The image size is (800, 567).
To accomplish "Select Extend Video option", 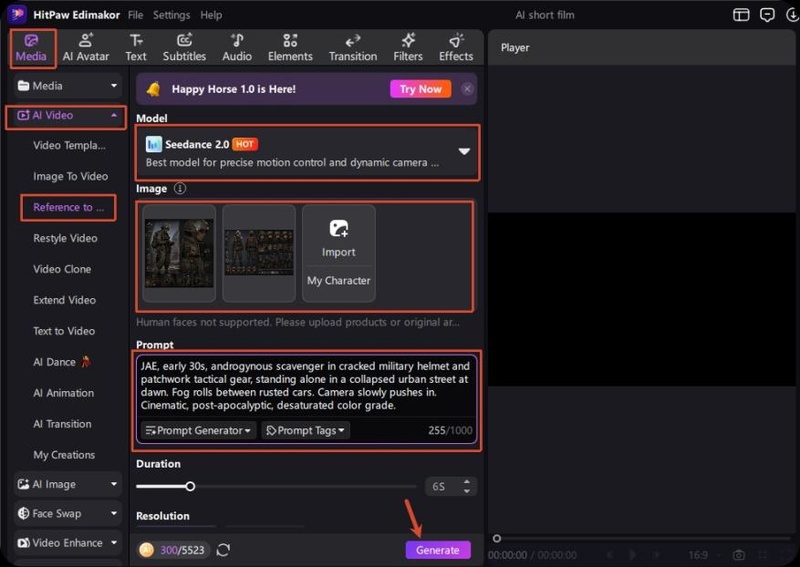I will click(x=64, y=300).
